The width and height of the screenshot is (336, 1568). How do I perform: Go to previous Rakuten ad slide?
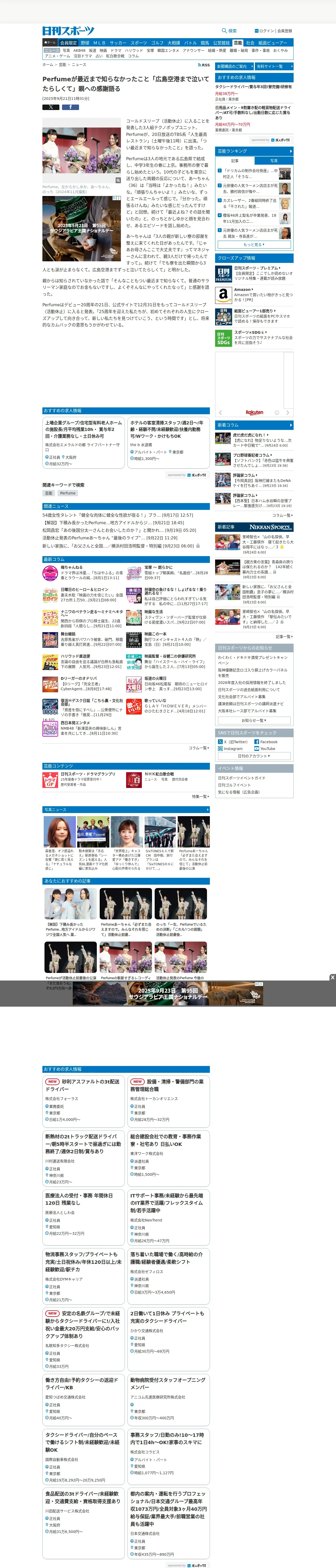221,412
